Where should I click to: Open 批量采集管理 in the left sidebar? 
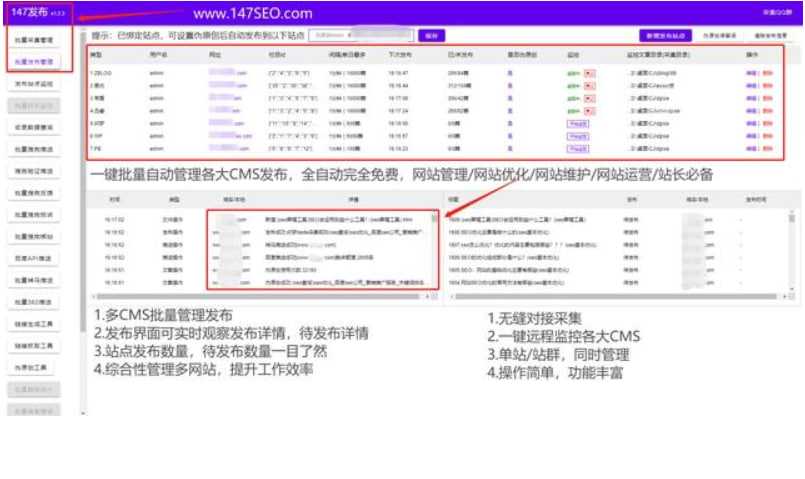(34, 40)
